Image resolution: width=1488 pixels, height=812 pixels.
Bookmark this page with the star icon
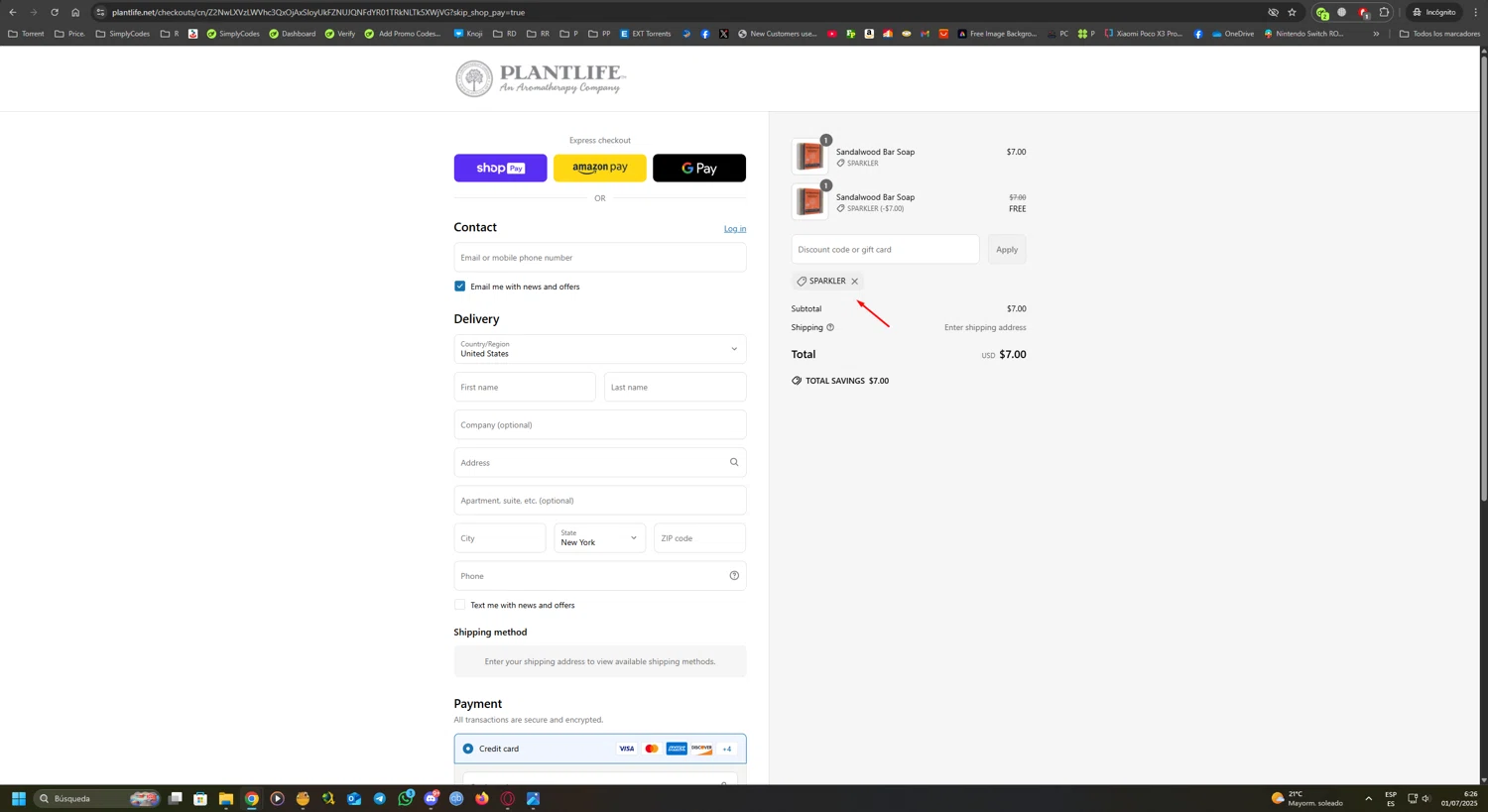click(x=1292, y=12)
